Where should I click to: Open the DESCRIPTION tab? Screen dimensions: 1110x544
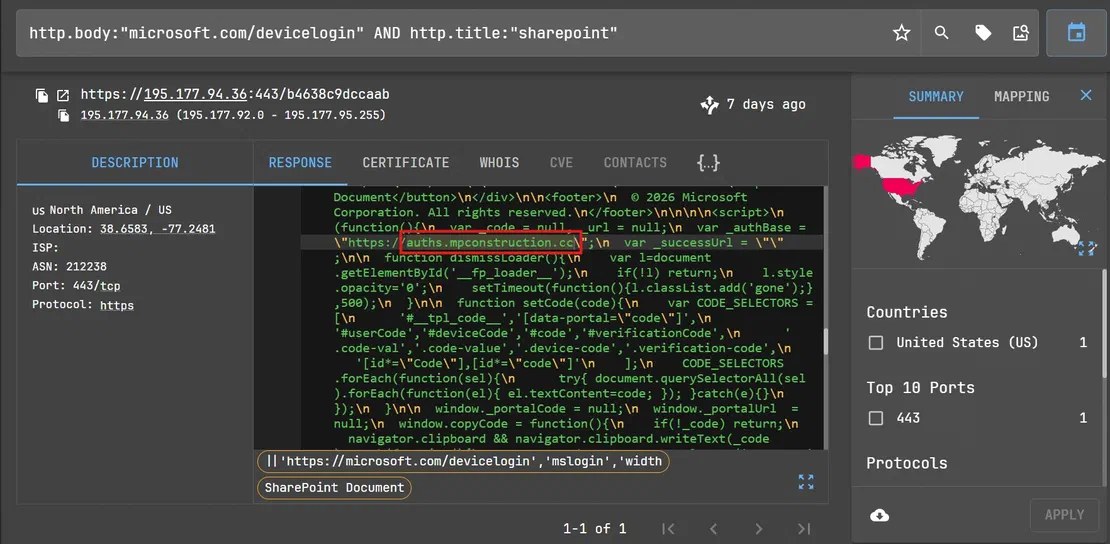tap(135, 163)
